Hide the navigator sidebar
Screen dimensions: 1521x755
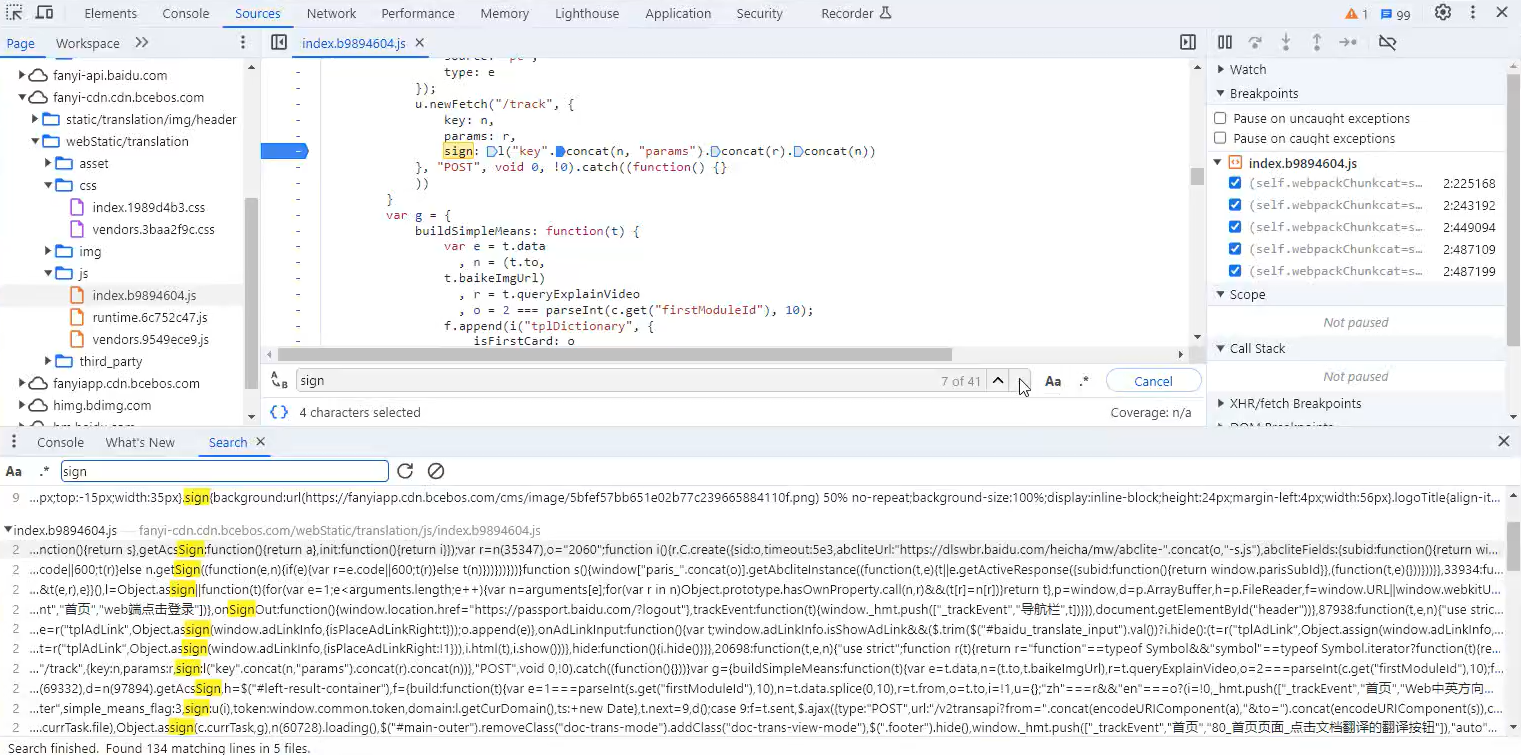[x=279, y=43]
